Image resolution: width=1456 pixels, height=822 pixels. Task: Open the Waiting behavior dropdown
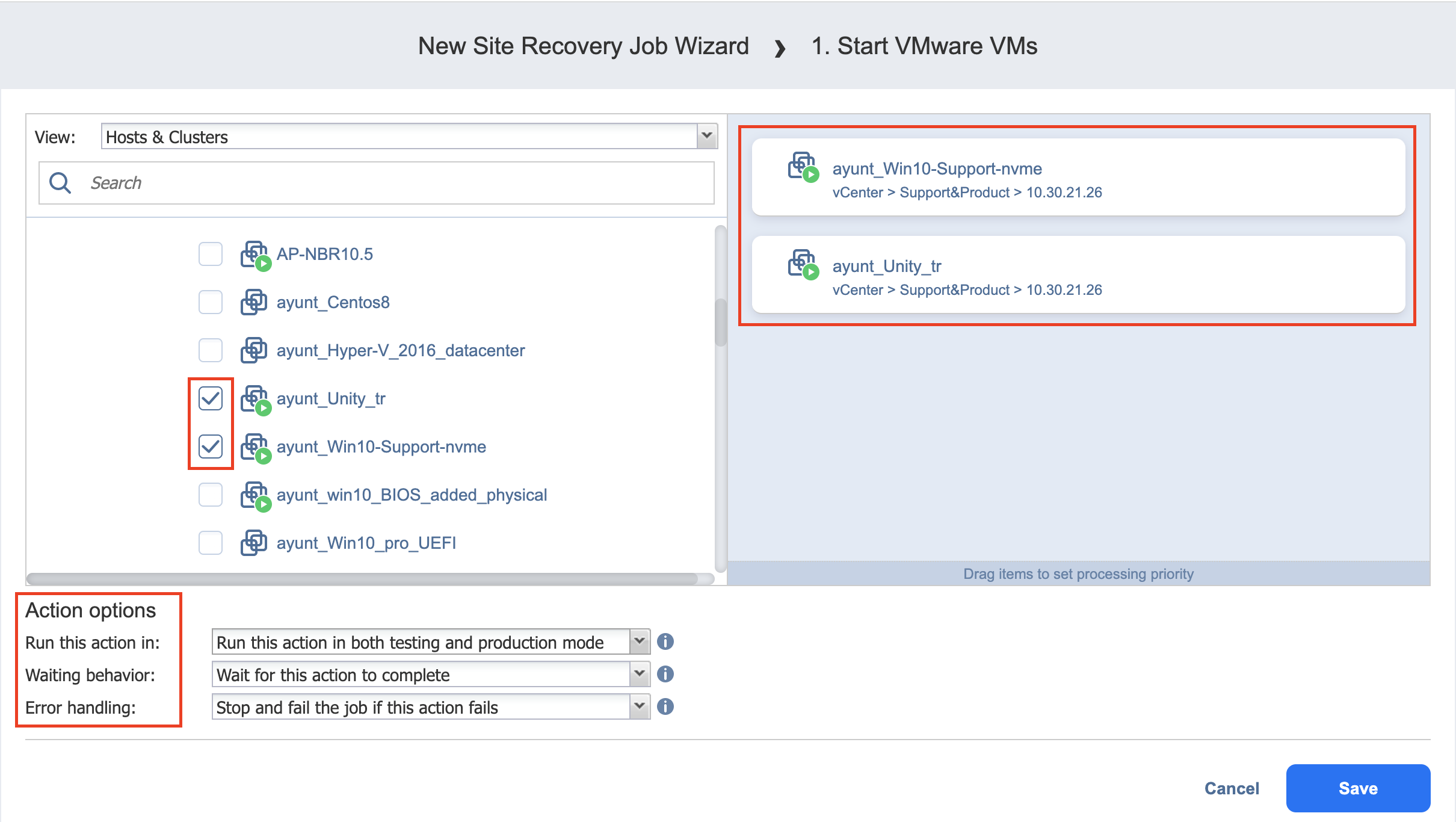coord(639,675)
